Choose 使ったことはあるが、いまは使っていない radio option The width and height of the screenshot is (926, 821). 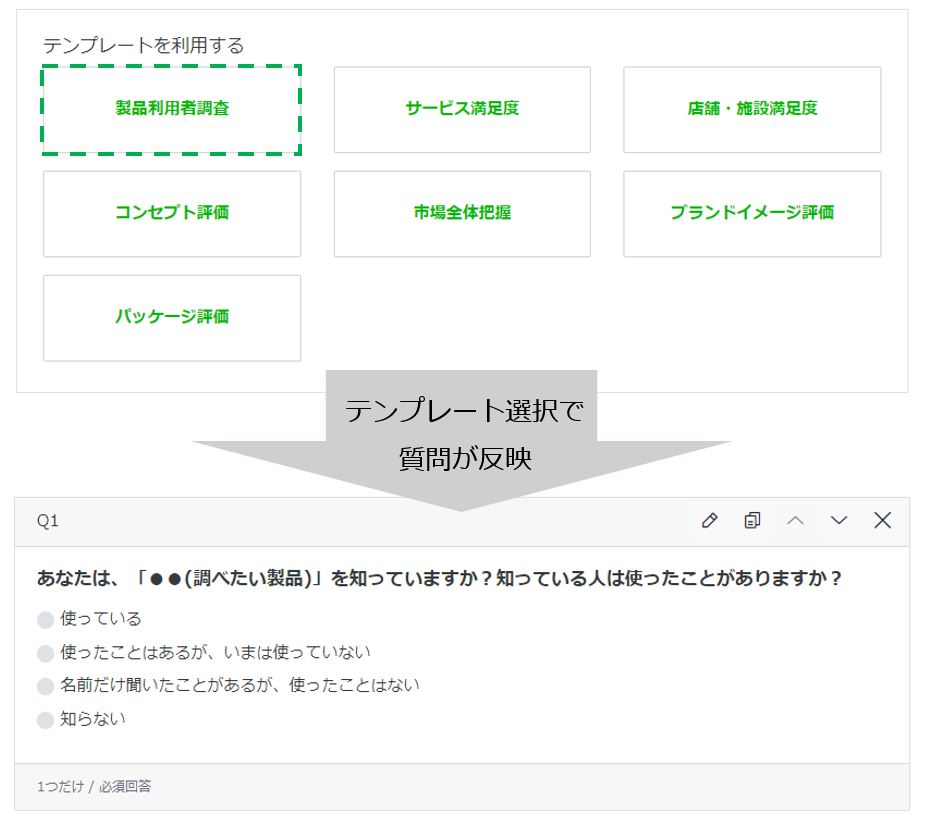tap(45, 654)
